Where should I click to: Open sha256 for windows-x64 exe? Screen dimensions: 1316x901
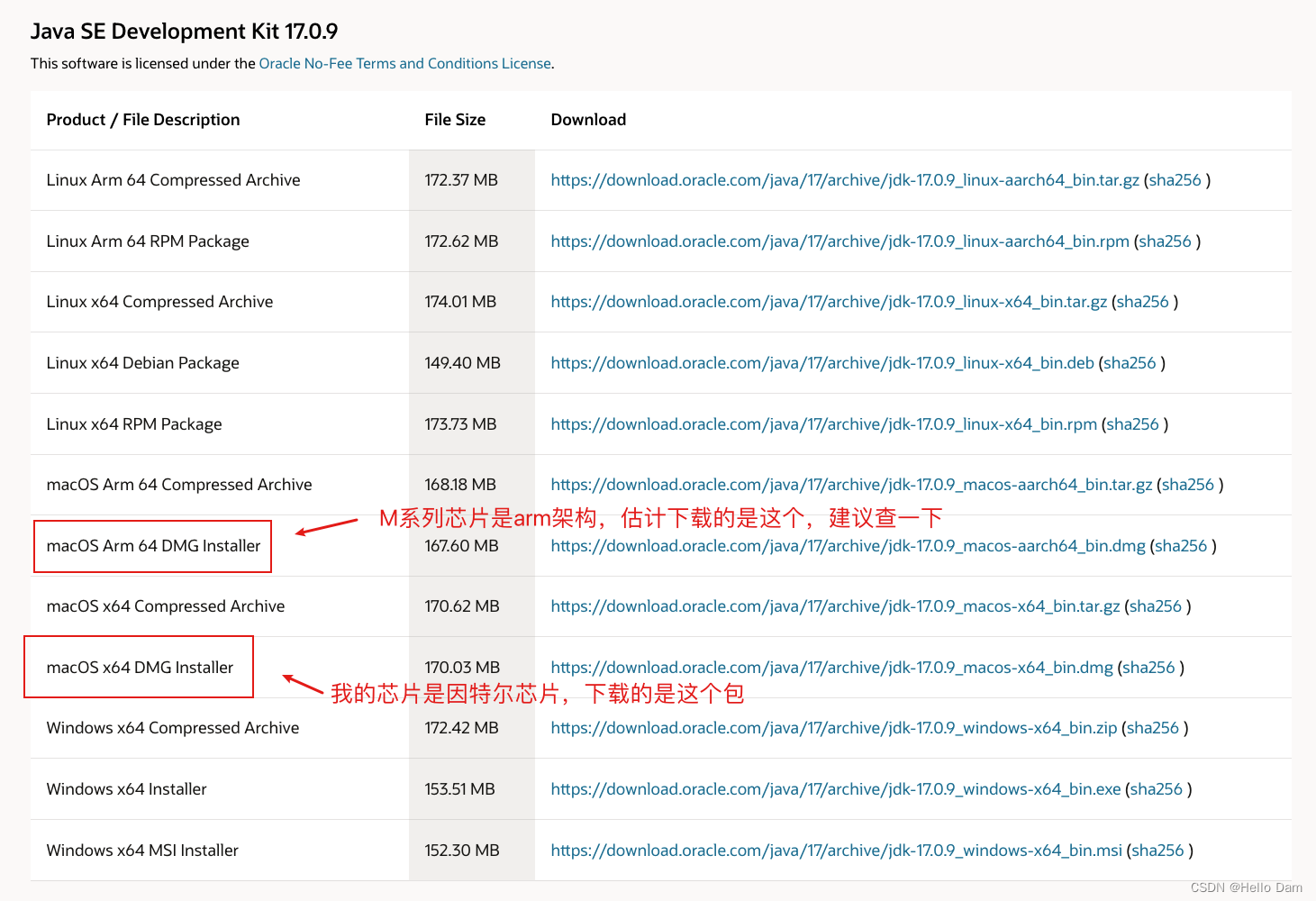1157,789
